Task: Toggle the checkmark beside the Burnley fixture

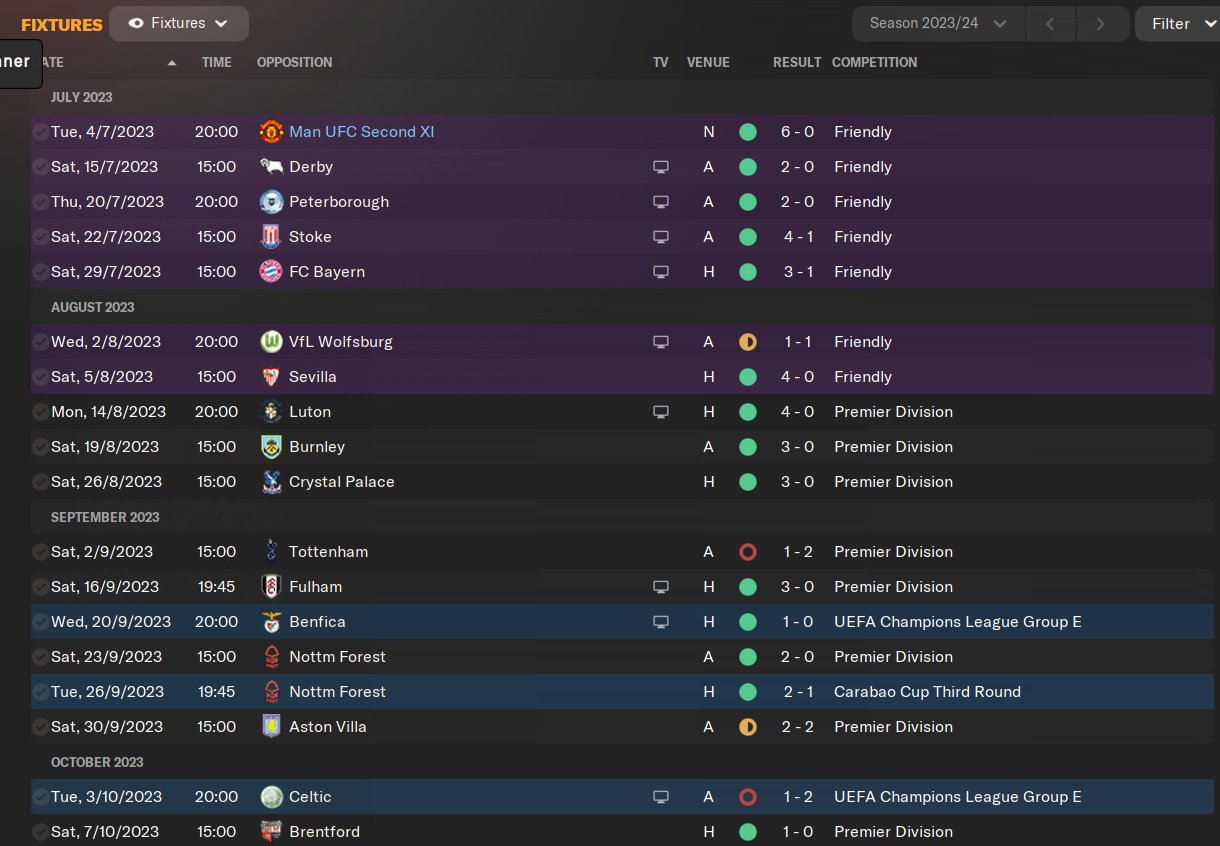Action: pos(40,447)
